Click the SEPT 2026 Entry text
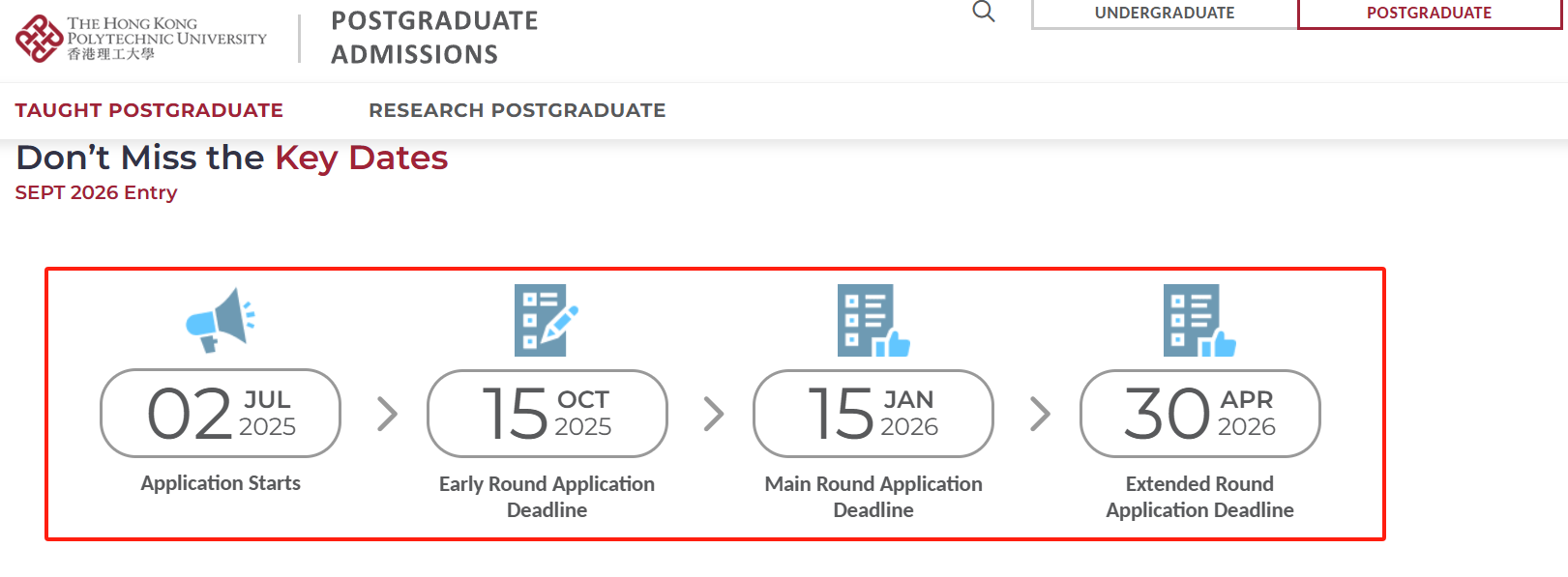1568x577 pixels. coord(96,192)
